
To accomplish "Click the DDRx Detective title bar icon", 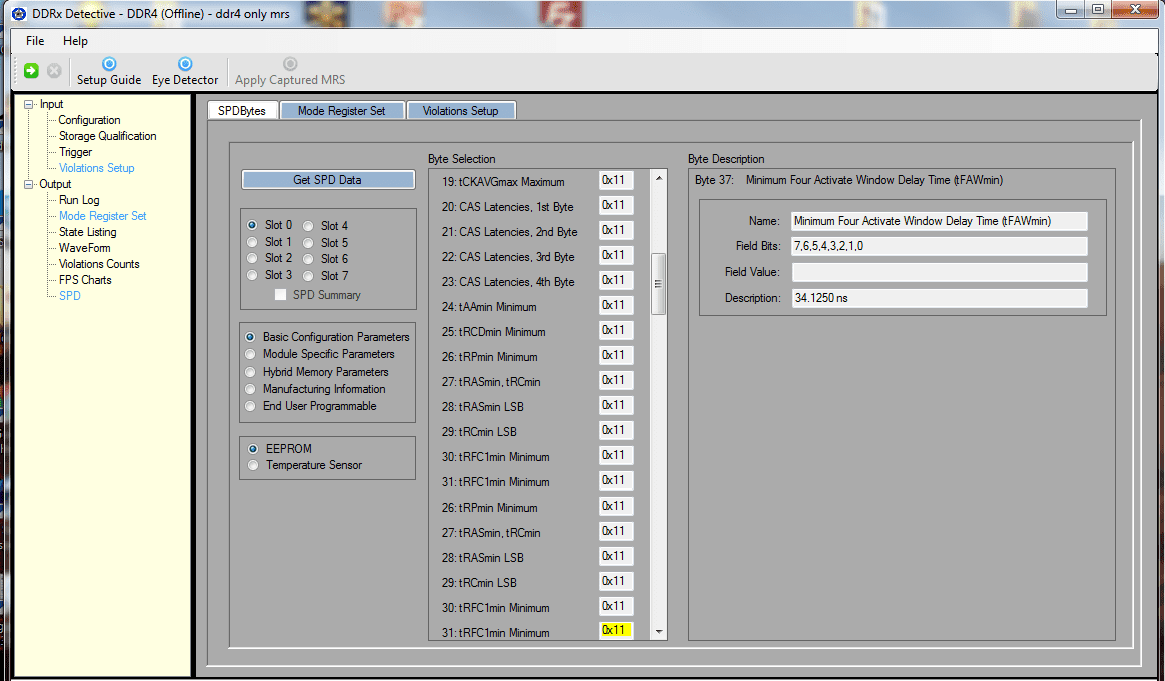I will (x=19, y=13).
